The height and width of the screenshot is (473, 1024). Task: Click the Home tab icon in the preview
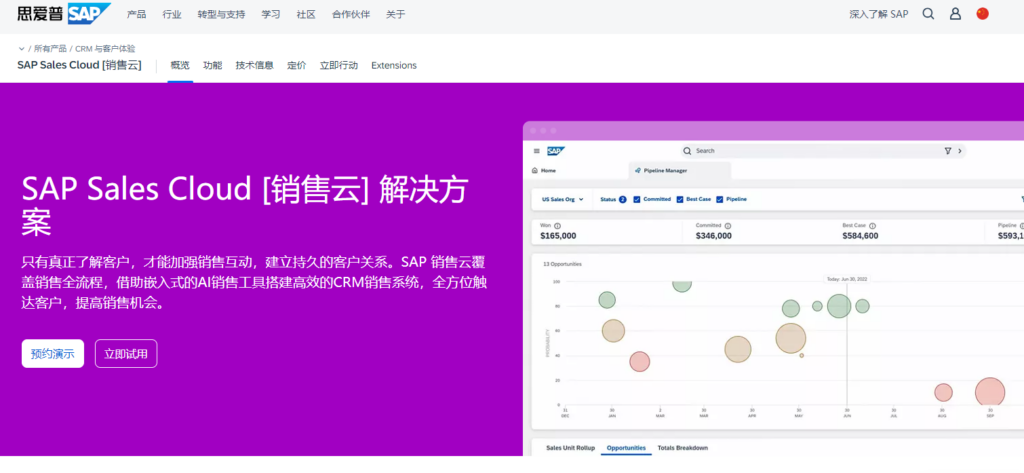[x=535, y=171]
